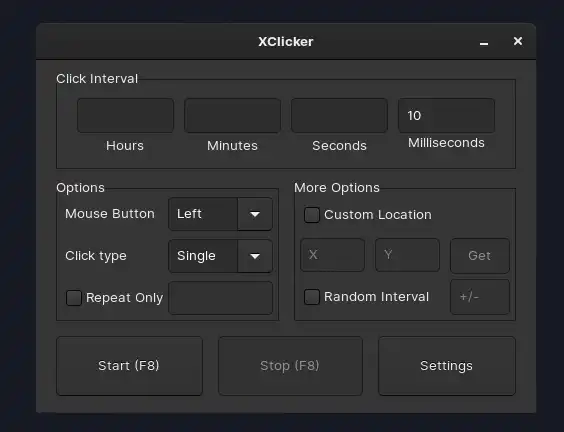Click the Hours input field
Viewport: 564px width, 432px height.
tap(126, 115)
